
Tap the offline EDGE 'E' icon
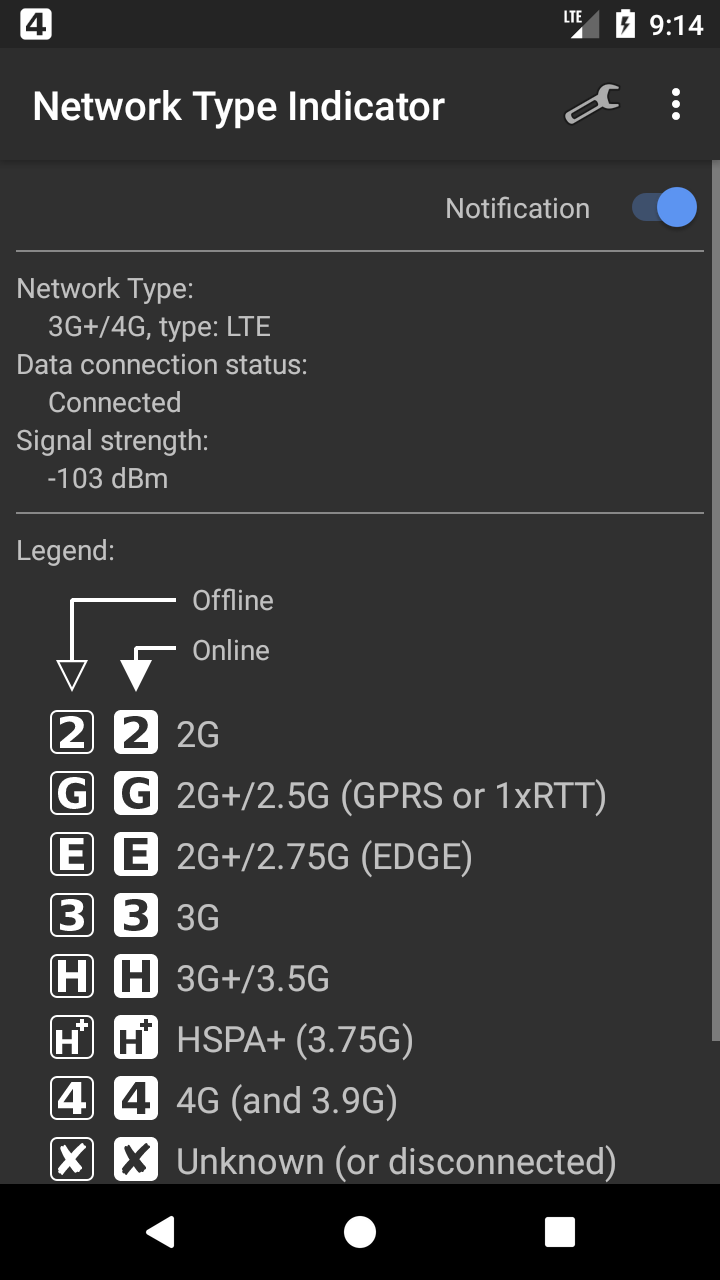(72, 856)
